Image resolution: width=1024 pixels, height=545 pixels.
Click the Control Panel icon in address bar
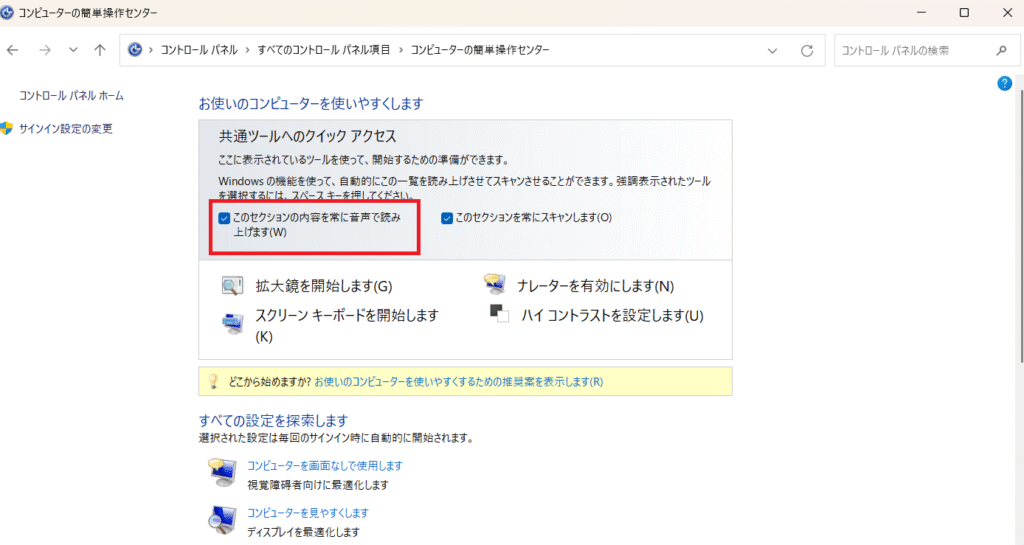coord(135,50)
